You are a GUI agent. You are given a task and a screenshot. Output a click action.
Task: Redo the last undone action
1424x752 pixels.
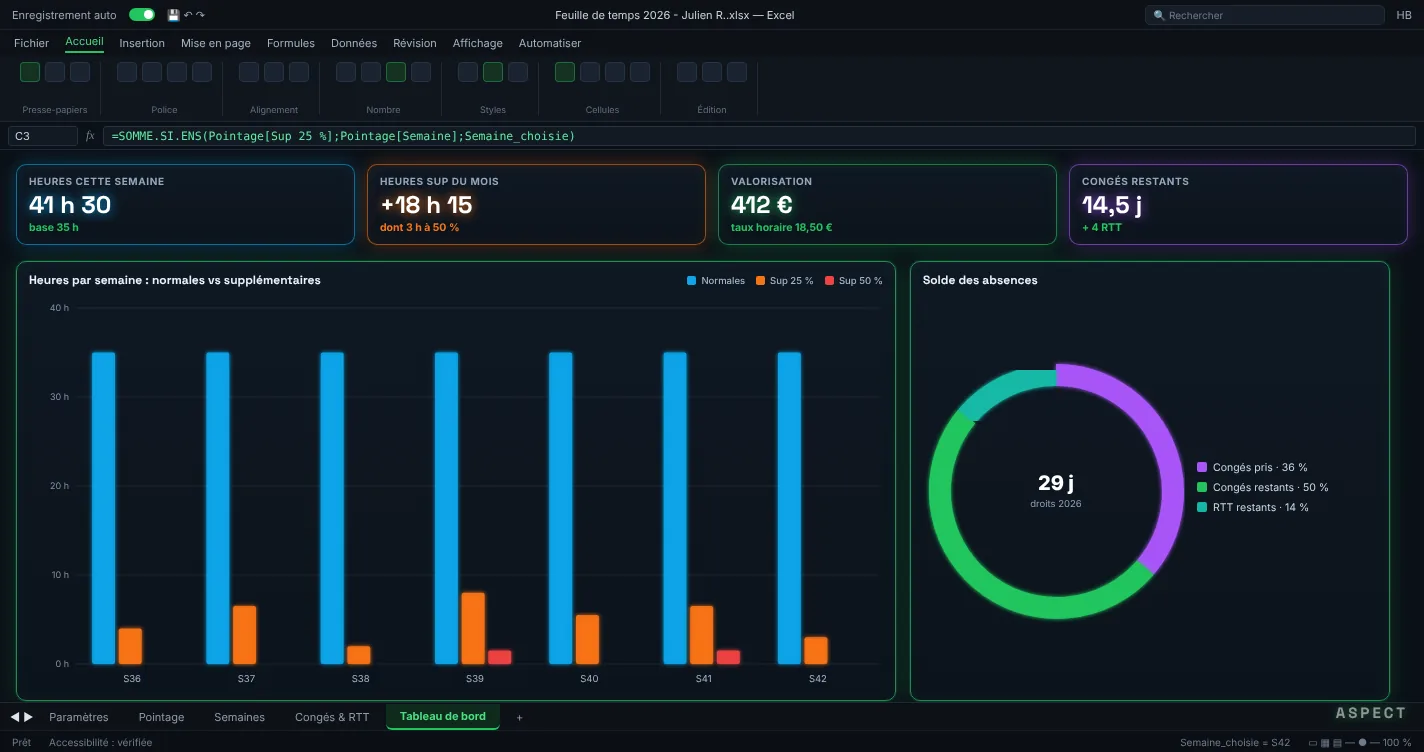pos(200,15)
